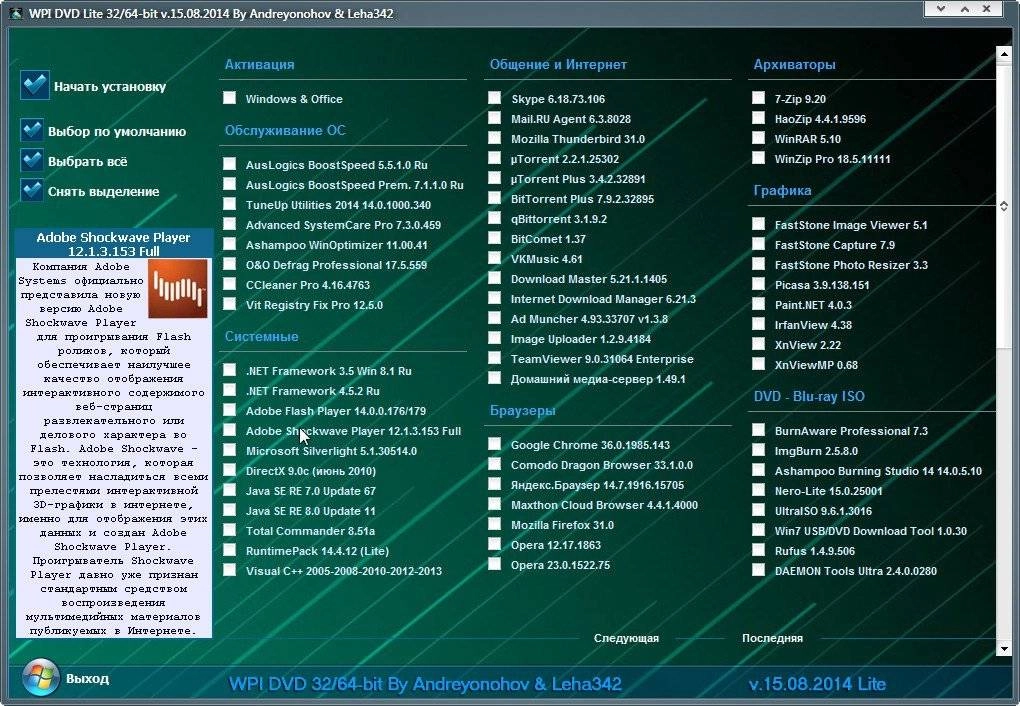Start installation with Начать установку
The height and width of the screenshot is (706, 1020).
click(110, 87)
